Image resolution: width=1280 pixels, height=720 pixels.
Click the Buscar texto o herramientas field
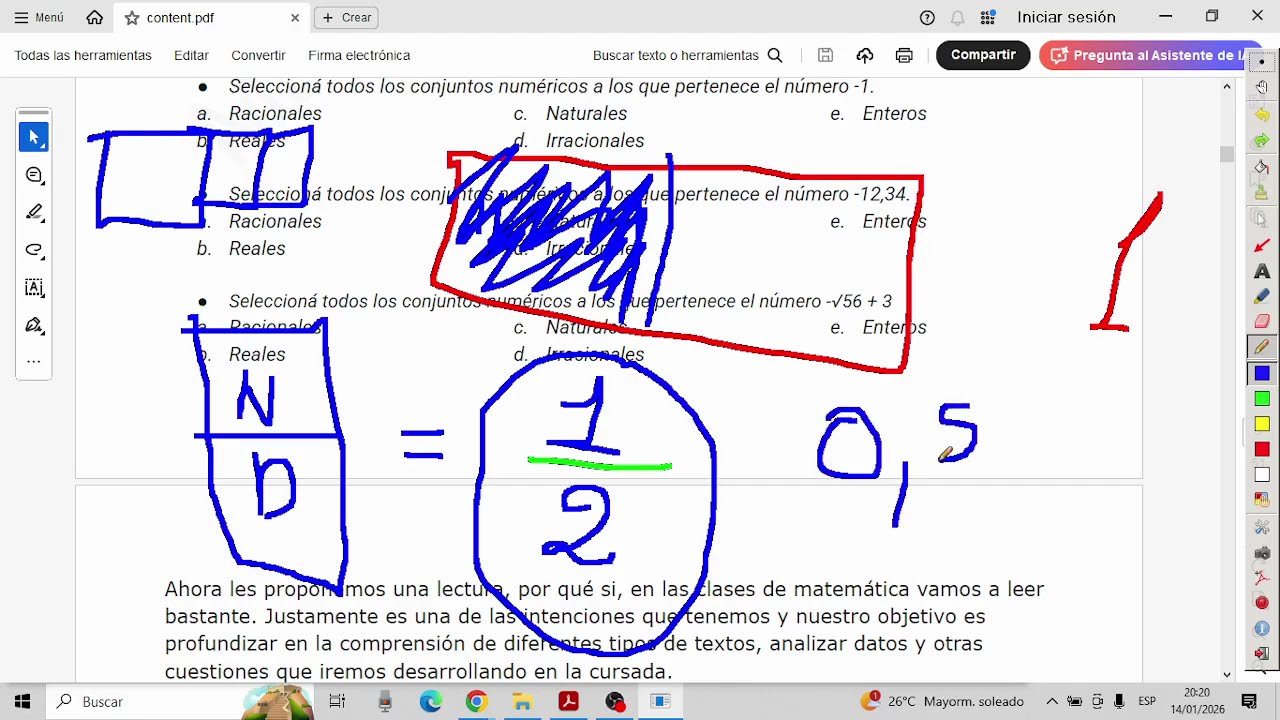click(x=688, y=55)
